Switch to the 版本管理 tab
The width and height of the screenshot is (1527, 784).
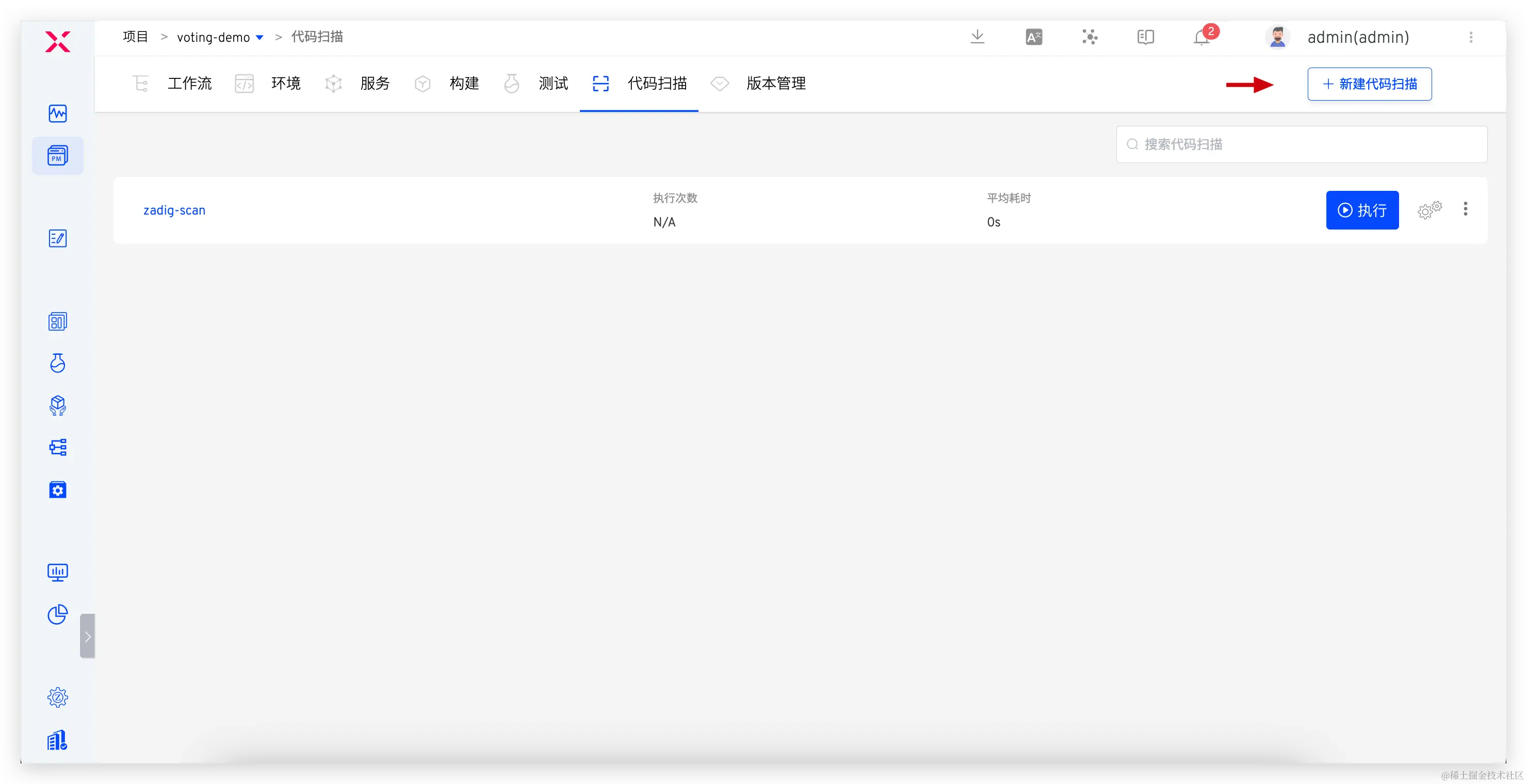tap(775, 84)
